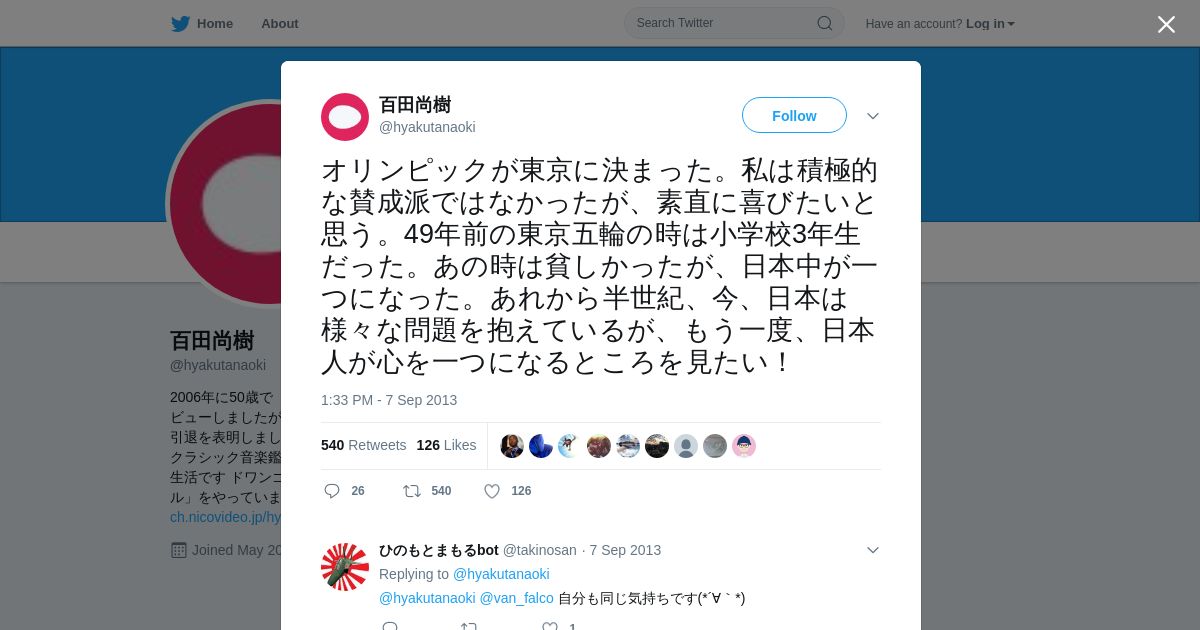Go to the Home menu item
This screenshot has height=630, width=1200.
pos(215,24)
